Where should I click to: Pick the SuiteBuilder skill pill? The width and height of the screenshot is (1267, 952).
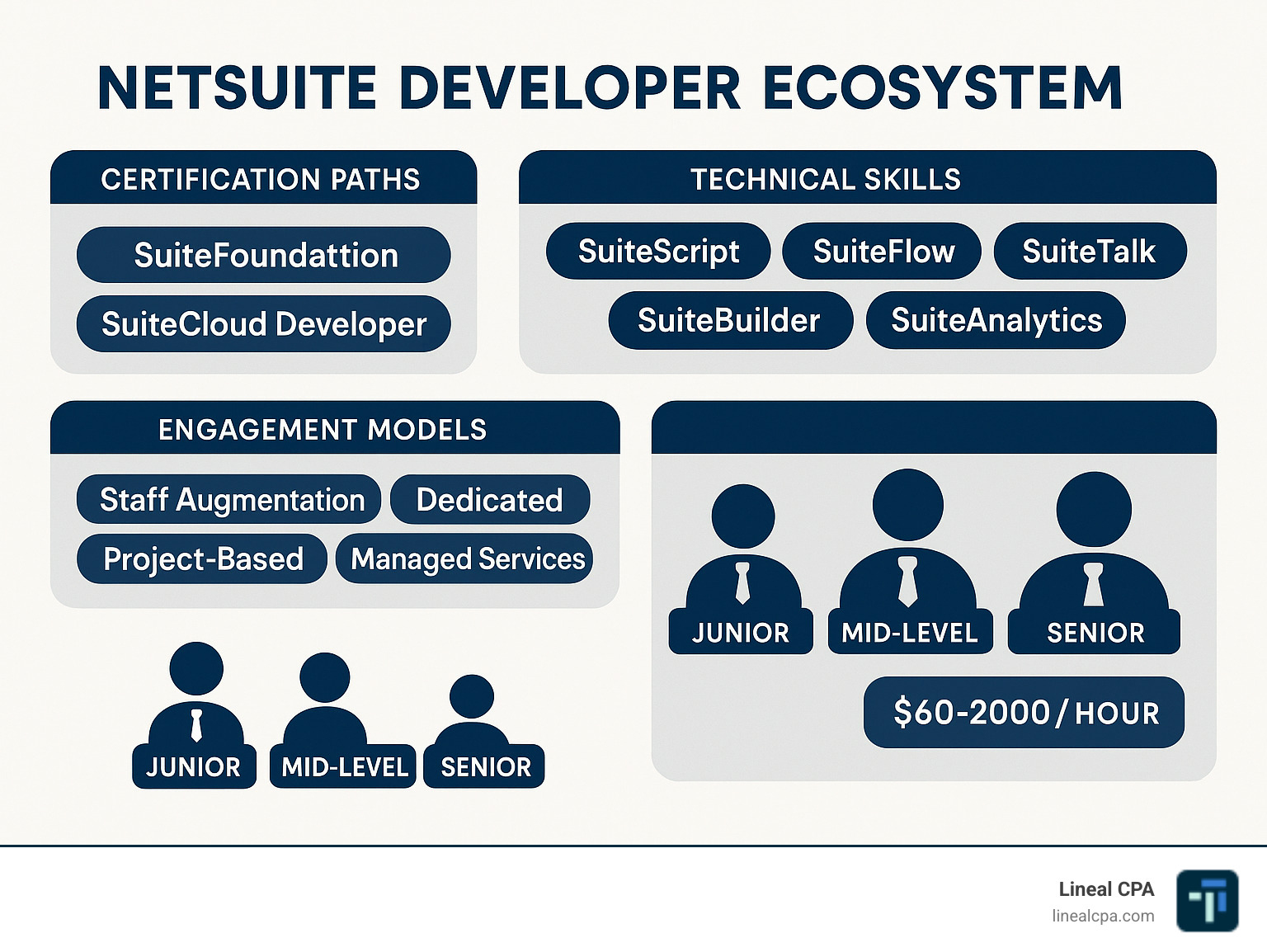731,320
